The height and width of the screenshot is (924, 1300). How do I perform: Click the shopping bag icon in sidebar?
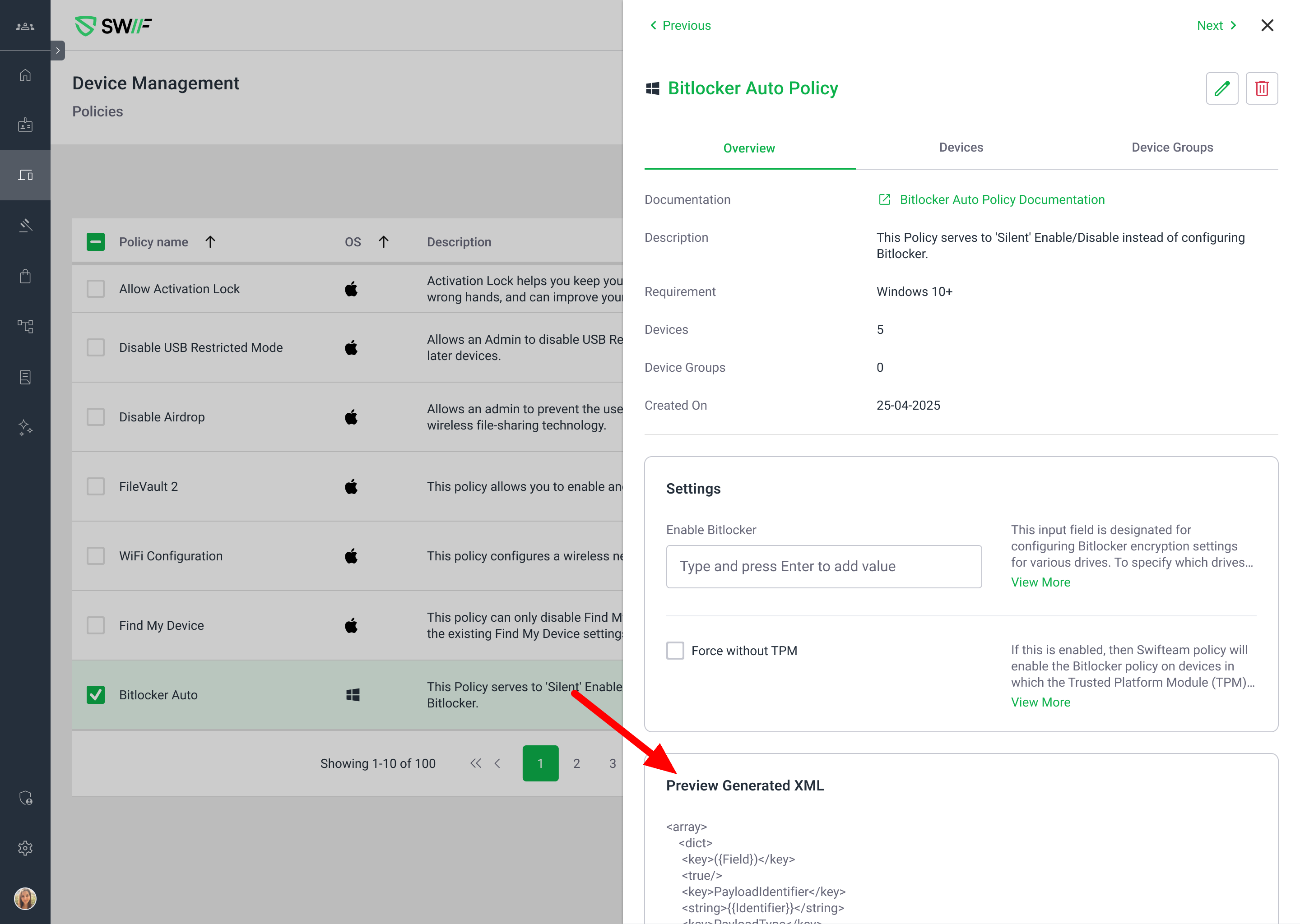[25, 277]
